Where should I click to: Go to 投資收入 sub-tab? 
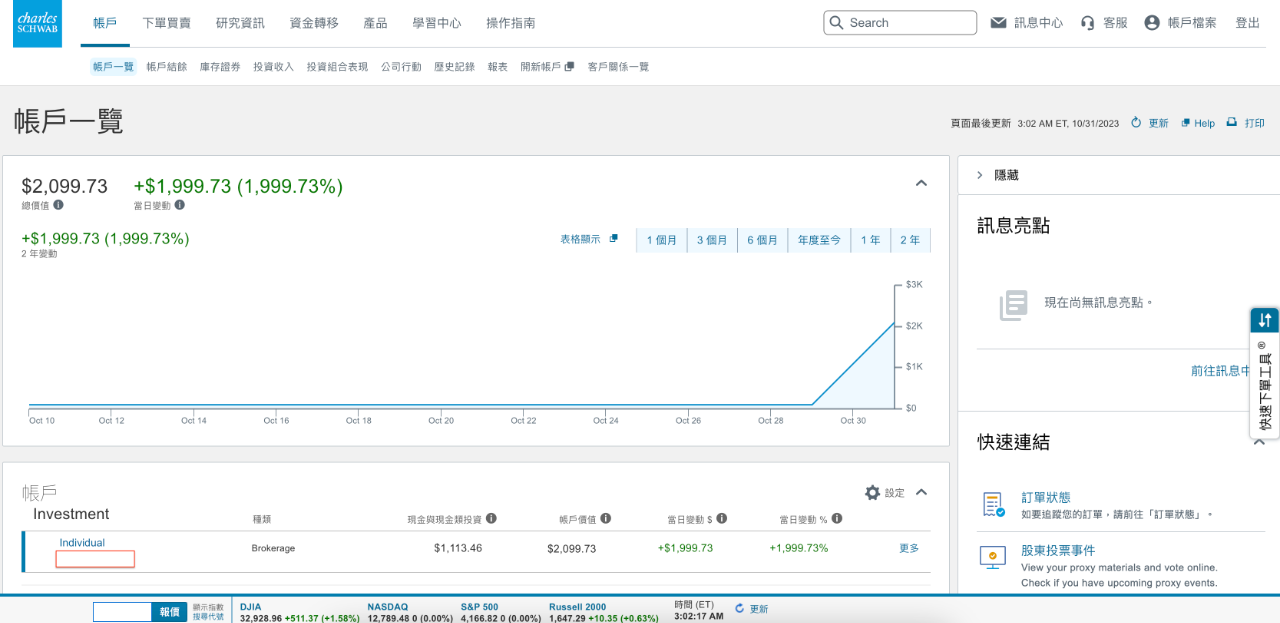(273, 67)
